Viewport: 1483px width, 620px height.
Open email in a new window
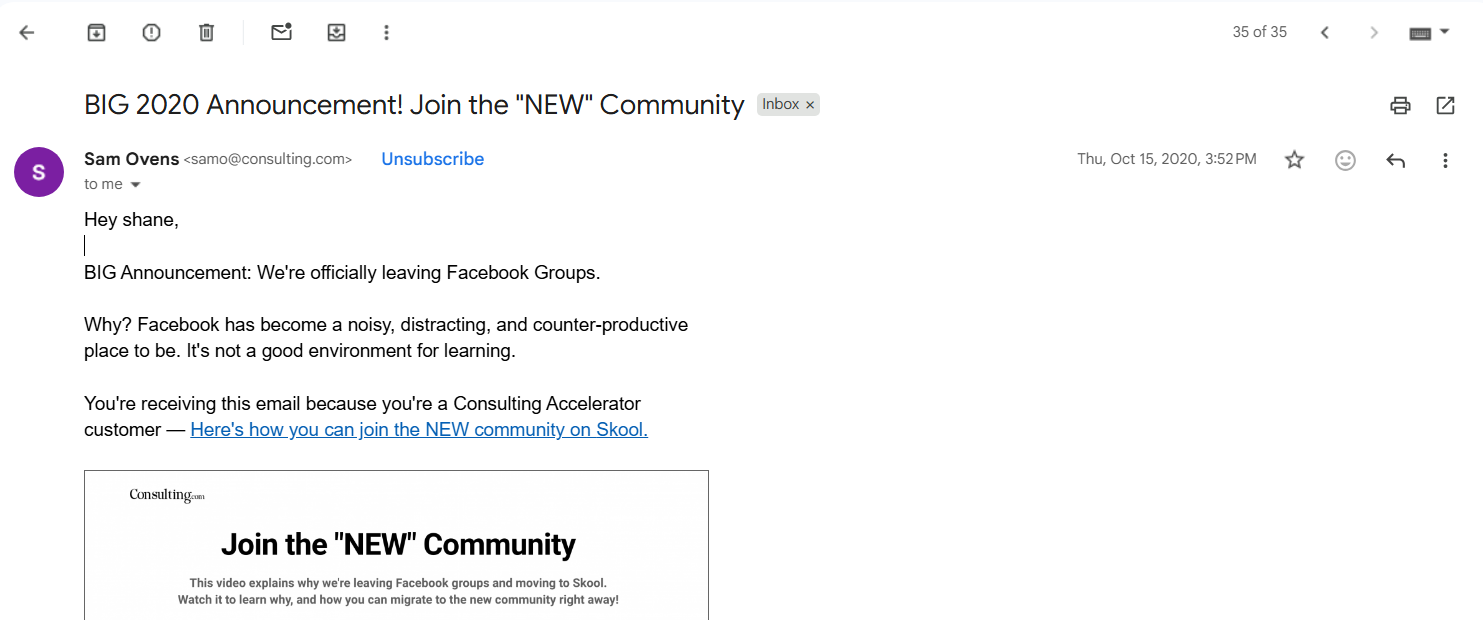(x=1445, y=105)
